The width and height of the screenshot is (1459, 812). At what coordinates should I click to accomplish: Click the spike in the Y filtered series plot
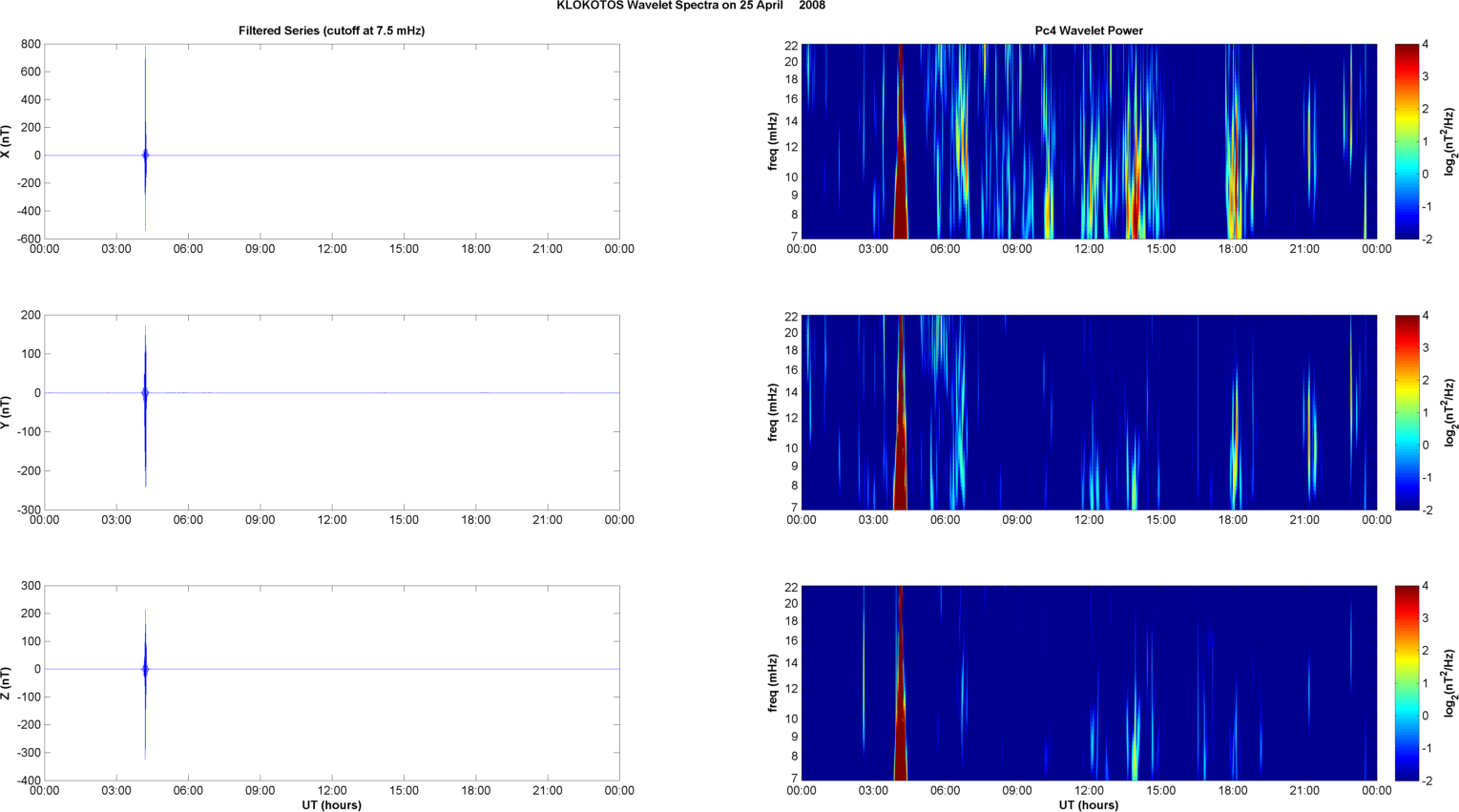(x=145, y=406)
